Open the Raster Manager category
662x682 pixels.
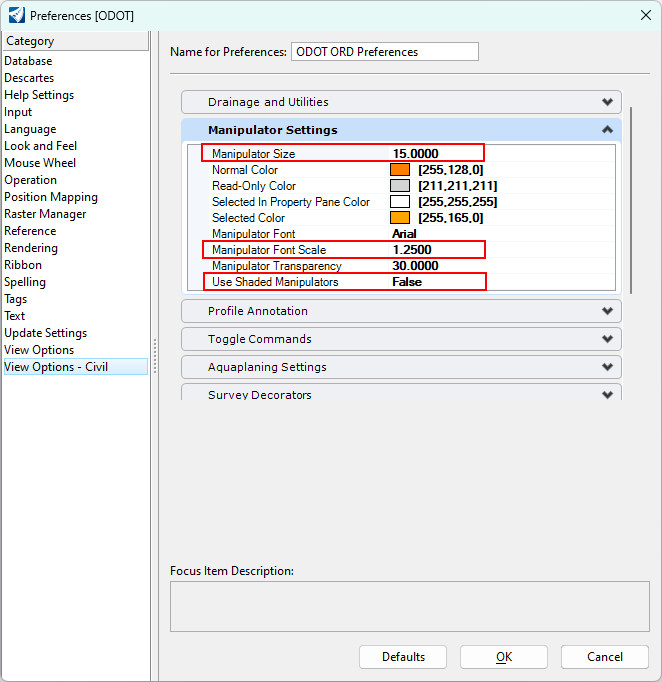[45, 214]
